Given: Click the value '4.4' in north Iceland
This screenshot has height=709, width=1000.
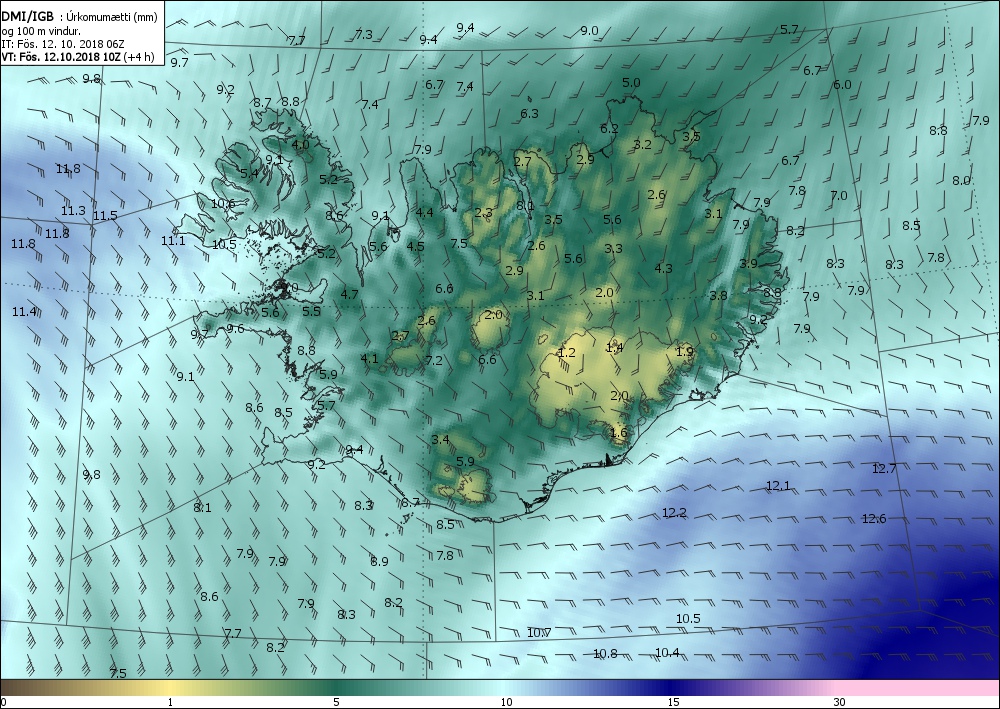Looking at the screenshot, I should point(424,212).
